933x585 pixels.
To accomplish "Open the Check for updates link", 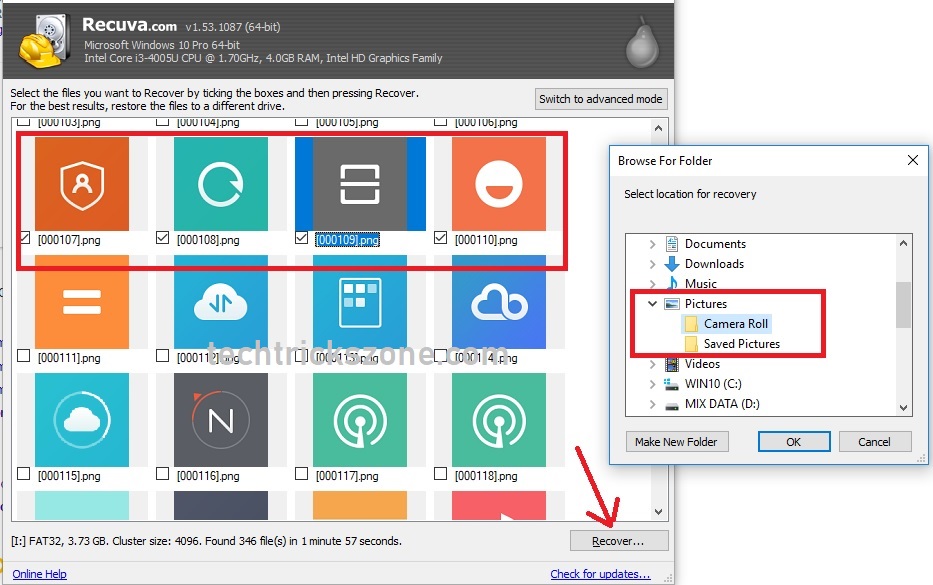I will (x=600, y=574).
